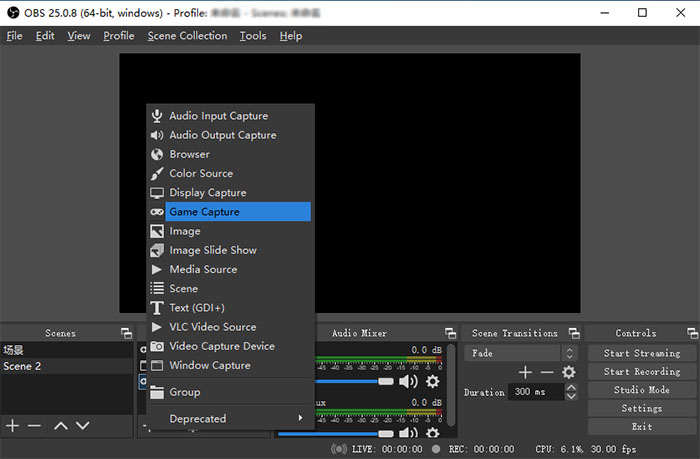Enable Studio Mode
Screen dimensions: 700x459
click(x=642, y=390)
